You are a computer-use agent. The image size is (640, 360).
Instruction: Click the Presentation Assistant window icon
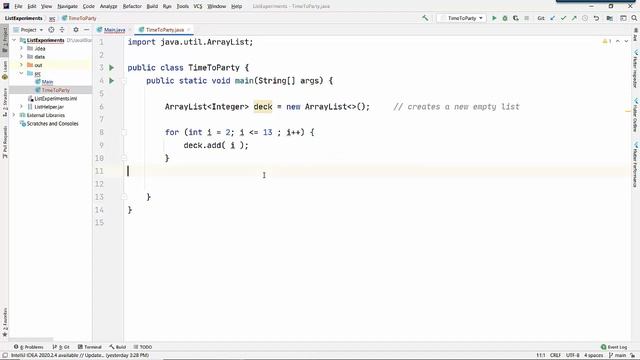click(623, 18)
